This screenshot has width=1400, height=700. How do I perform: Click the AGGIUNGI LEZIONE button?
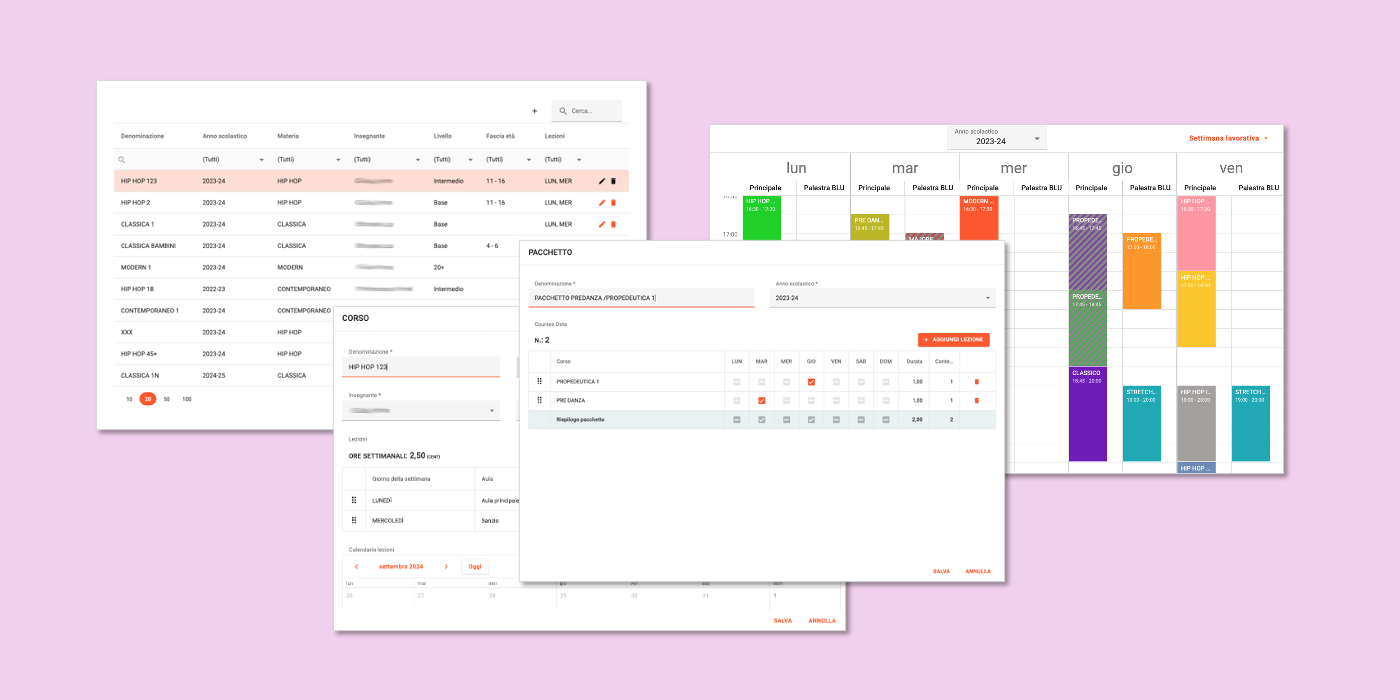[953, 340]
